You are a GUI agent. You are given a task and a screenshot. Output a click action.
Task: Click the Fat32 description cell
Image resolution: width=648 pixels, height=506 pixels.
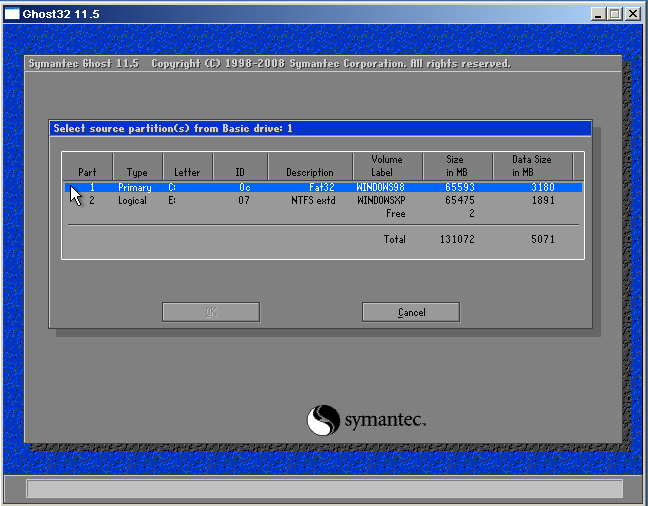322,187
